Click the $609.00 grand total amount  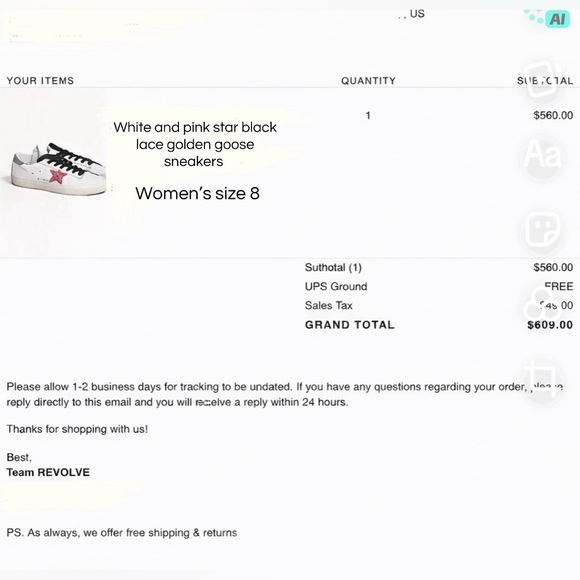[x=550, y=325]
